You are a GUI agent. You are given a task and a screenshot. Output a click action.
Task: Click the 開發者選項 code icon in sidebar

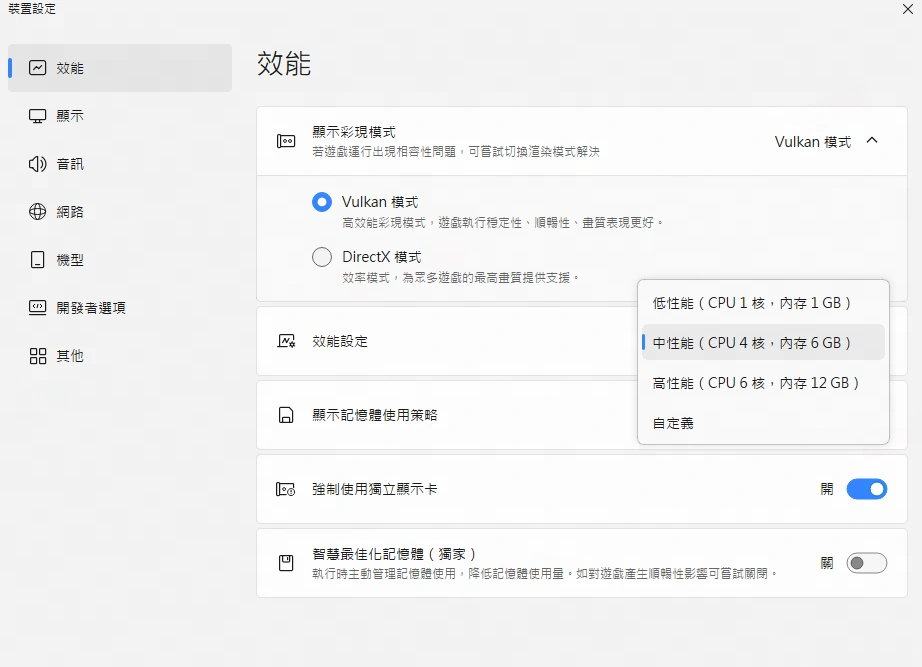tap(38, 308)
